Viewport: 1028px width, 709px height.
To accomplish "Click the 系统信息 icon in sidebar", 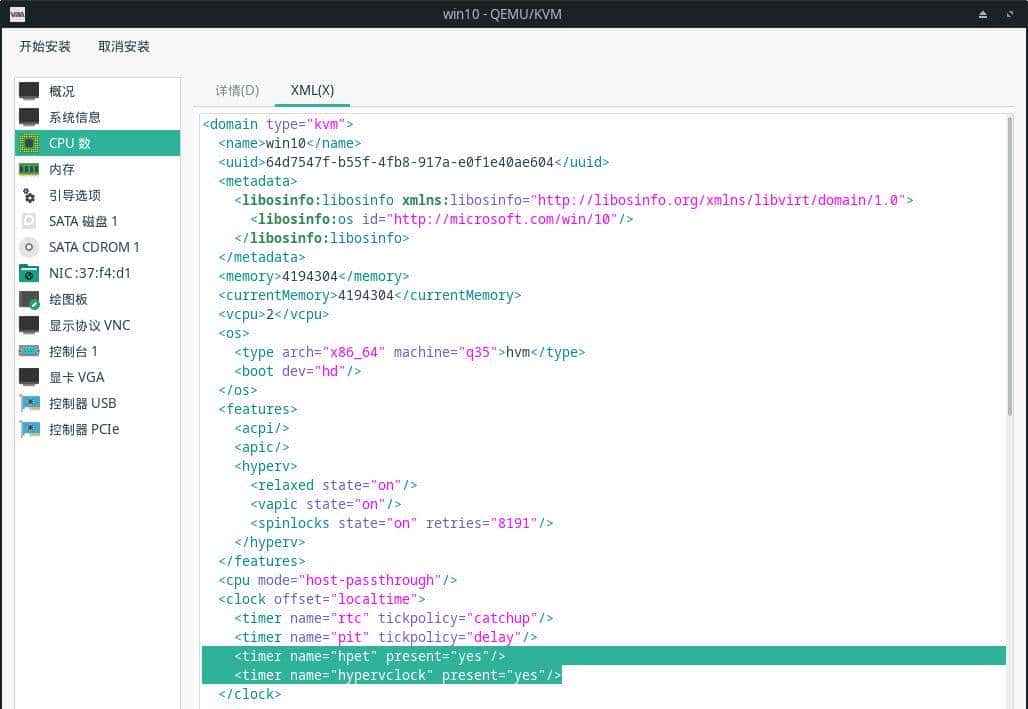I will point(29,117).
